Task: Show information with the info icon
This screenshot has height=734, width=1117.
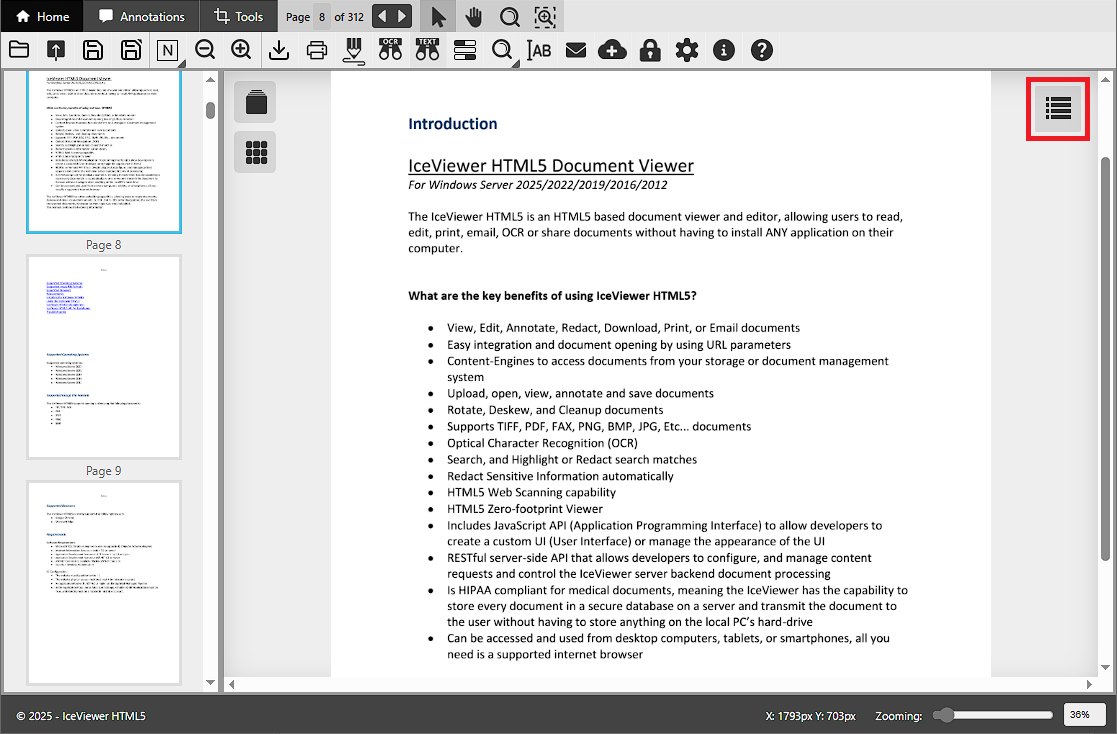Action: (724, 50)
